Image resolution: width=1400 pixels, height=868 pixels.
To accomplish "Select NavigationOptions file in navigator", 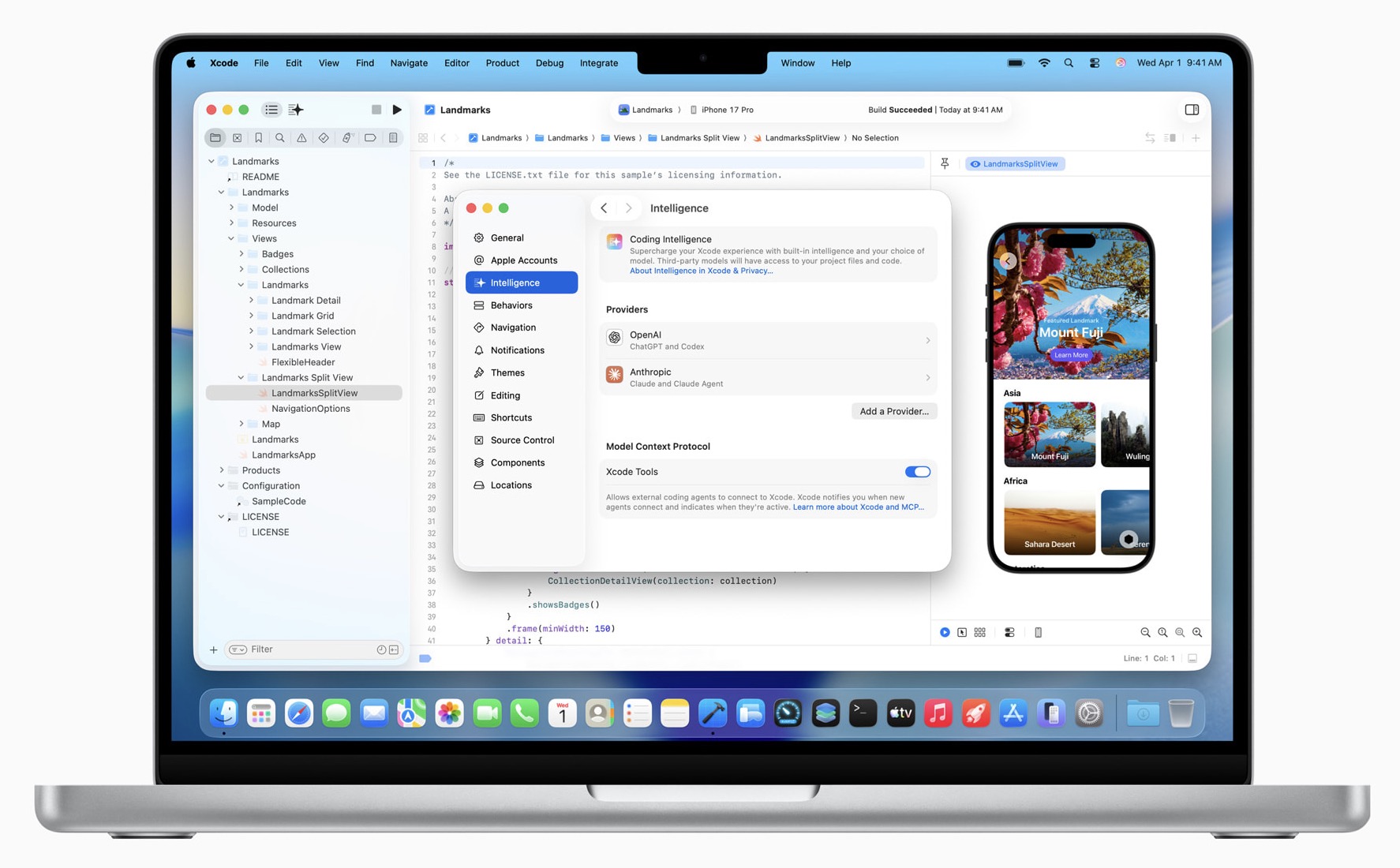I will 311,409.
